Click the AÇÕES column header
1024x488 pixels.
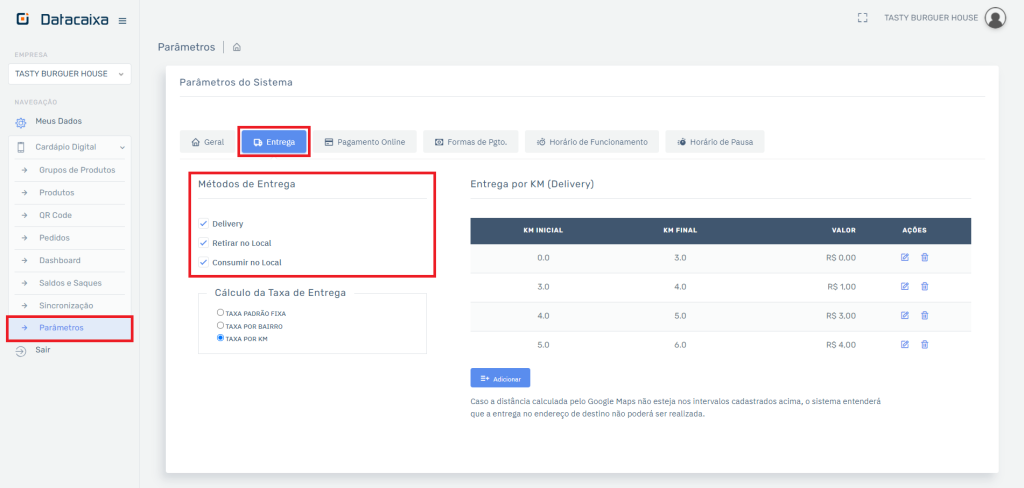point(914,231)
